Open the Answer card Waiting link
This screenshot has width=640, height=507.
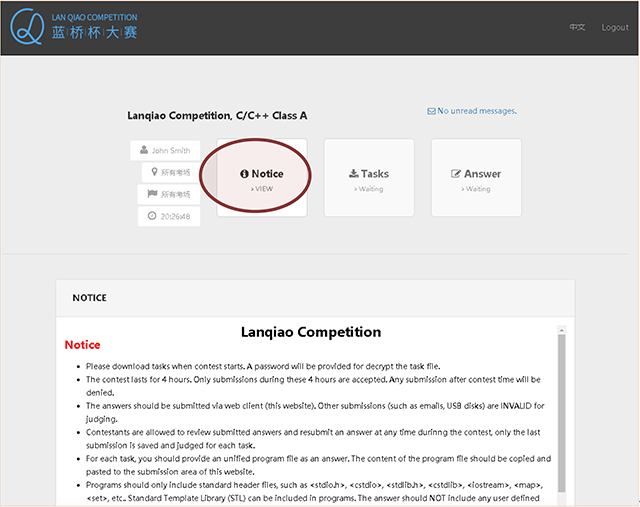tap(476, 188)
